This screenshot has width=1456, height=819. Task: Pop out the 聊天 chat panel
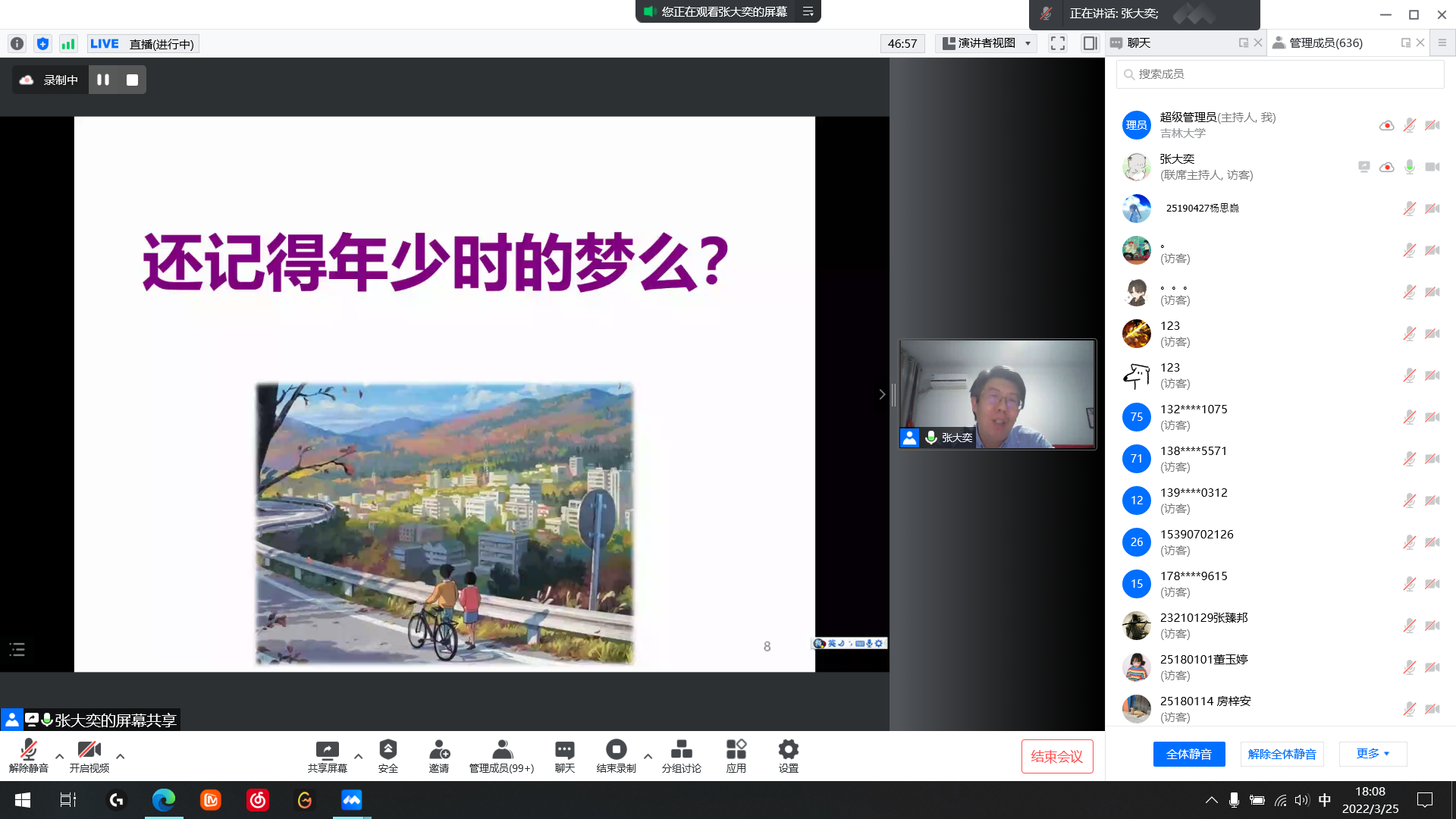click(x=1243, y=43)
